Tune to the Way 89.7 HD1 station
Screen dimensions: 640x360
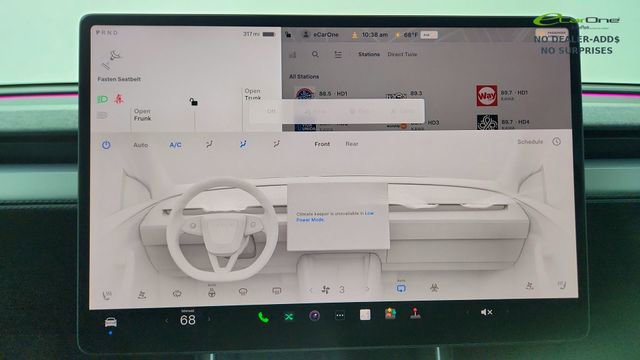tap(502, 96)
